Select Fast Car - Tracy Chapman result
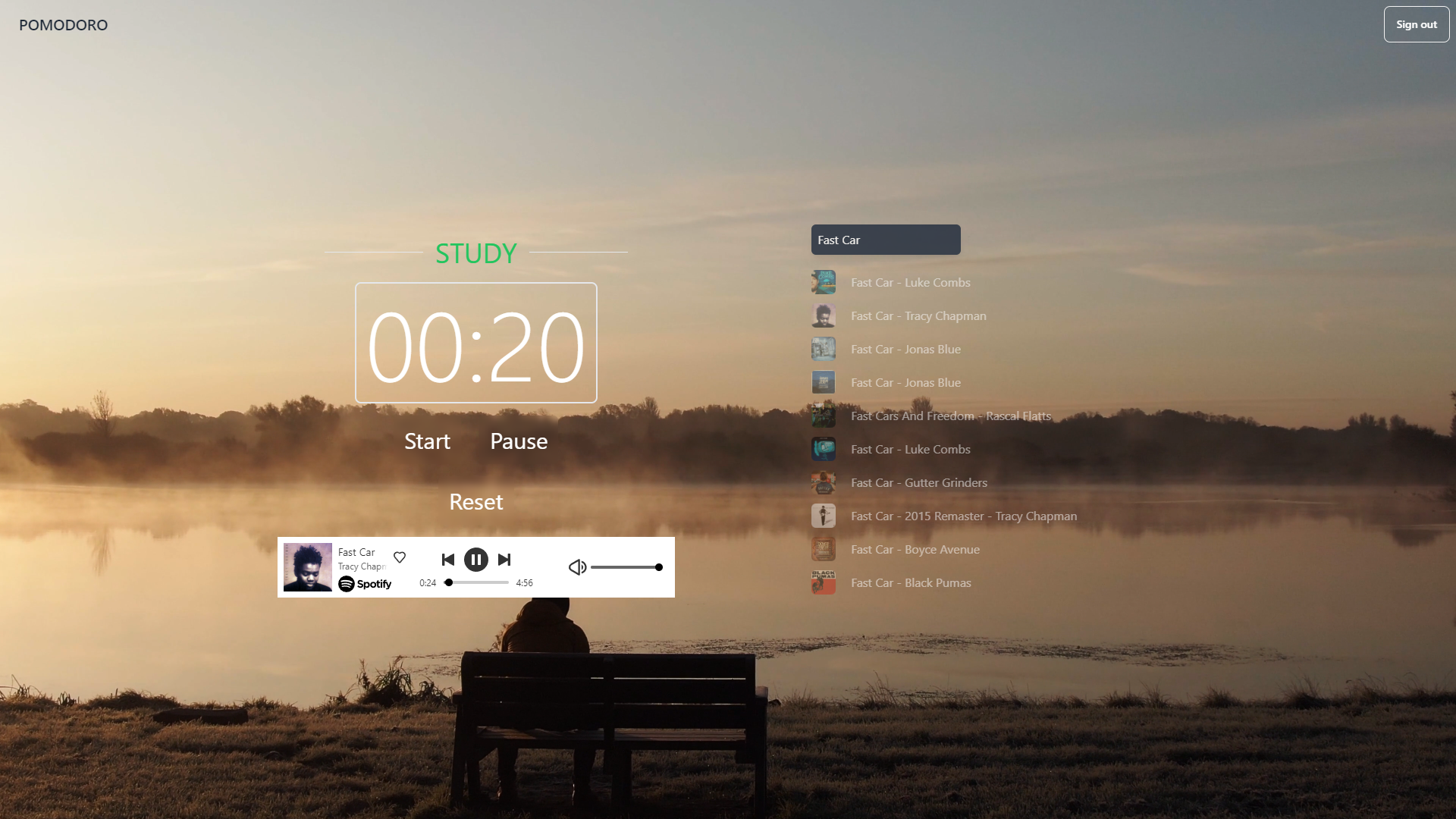Image resolution: width=1456 pixels, height=819 pixels. point(918,315)
